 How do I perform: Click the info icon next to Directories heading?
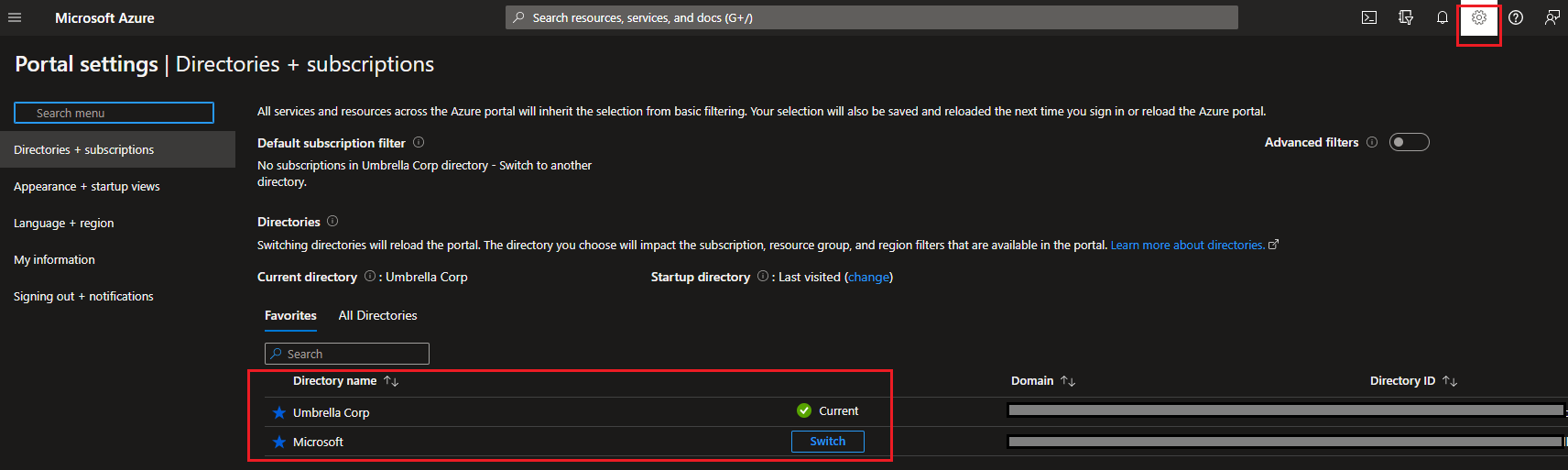click(332, 221)
